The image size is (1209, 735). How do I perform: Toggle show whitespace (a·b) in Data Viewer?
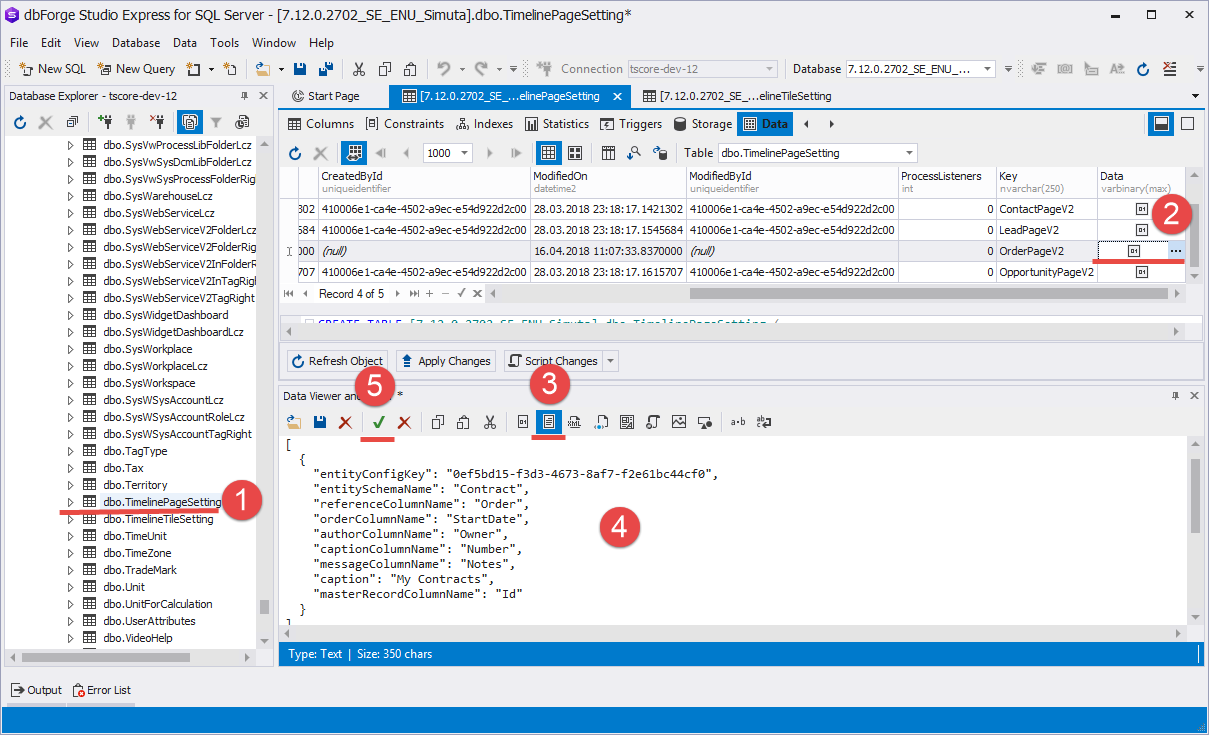[738, 422]
